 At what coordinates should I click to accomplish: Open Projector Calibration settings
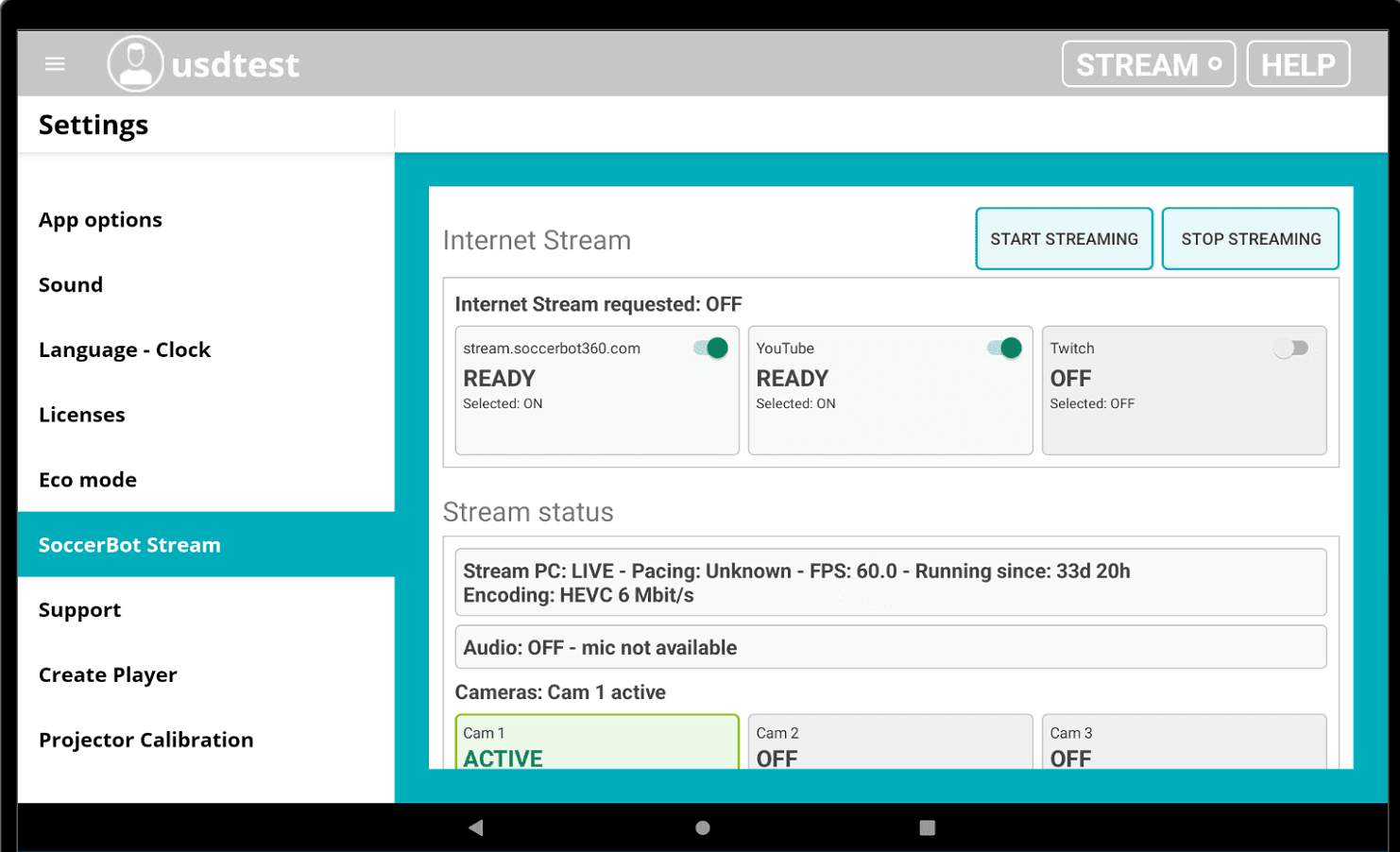(x=206, y=740)
